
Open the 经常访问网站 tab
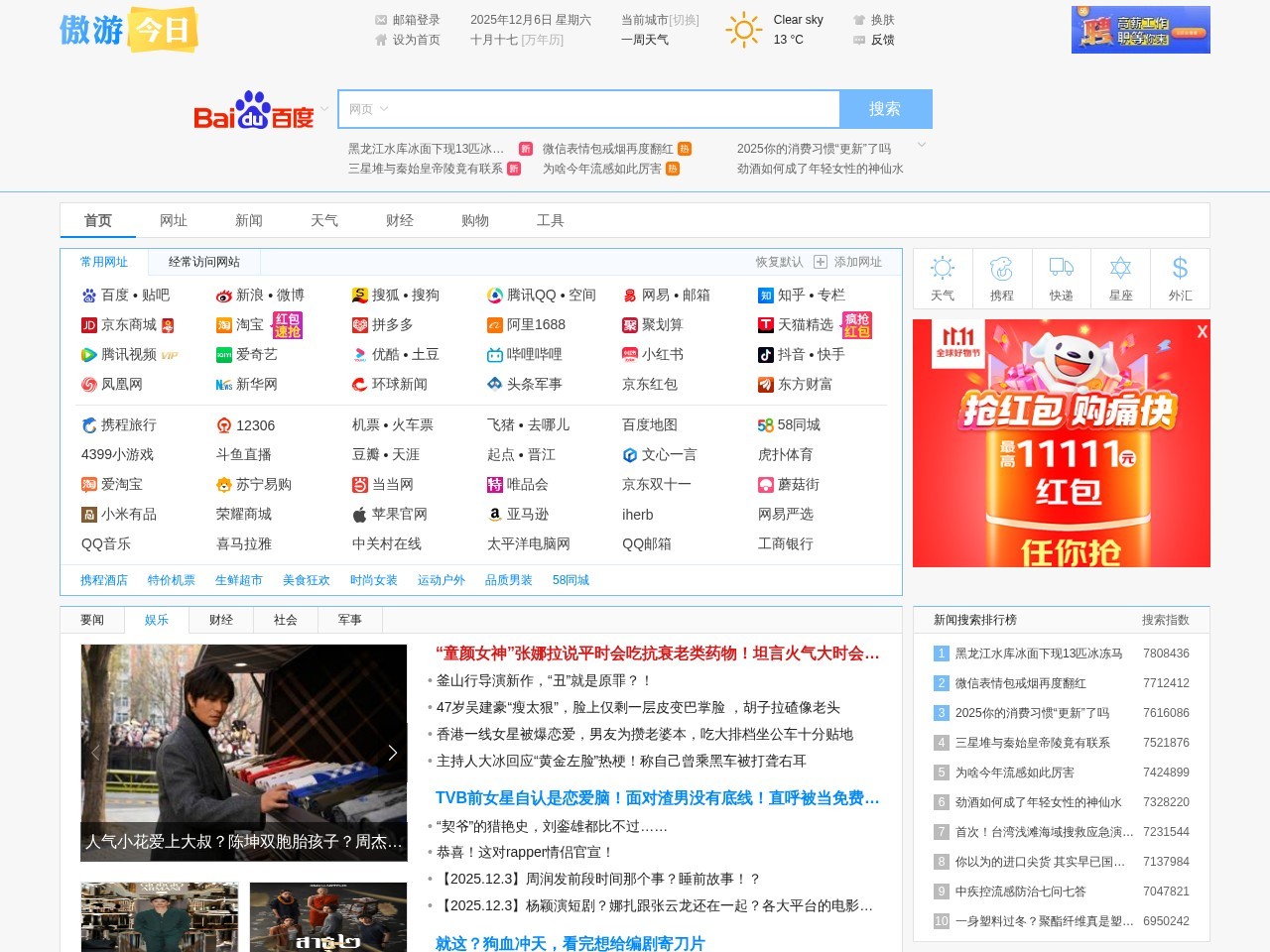(x=204, y=262)
